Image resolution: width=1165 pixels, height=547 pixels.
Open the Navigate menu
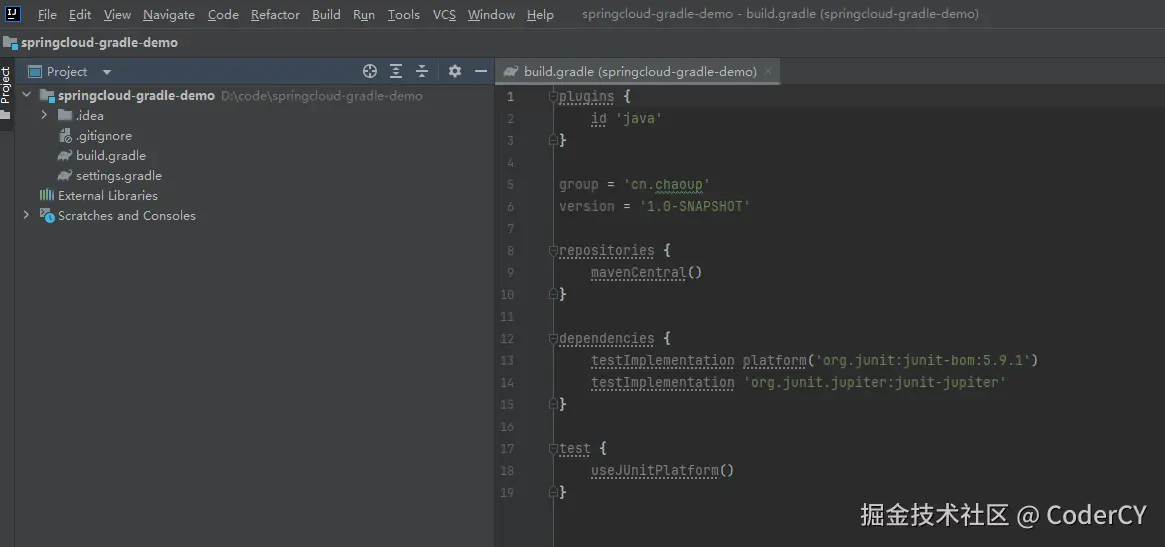pyautogui.click(x=169, y=14)
